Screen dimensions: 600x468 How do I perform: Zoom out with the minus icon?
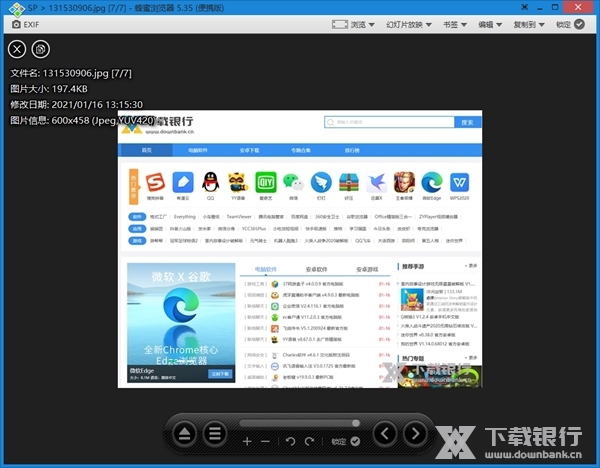coord(265,441)
